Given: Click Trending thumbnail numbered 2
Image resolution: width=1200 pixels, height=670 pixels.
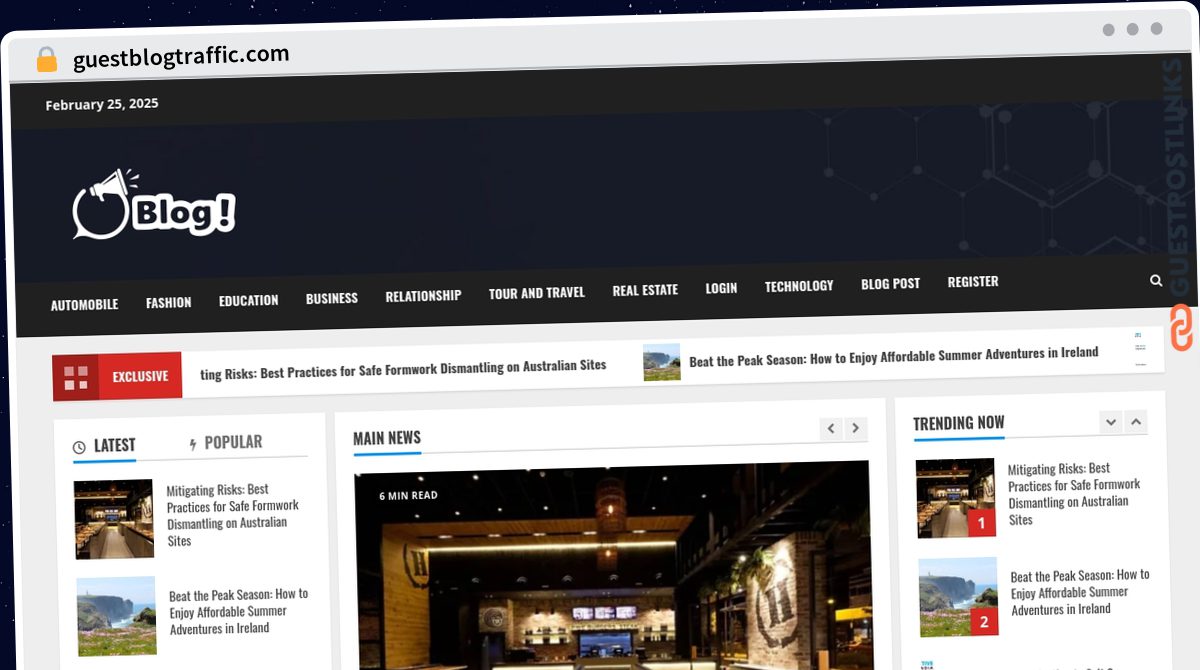Looking at the screenshot, I should [x=958, y=597].
